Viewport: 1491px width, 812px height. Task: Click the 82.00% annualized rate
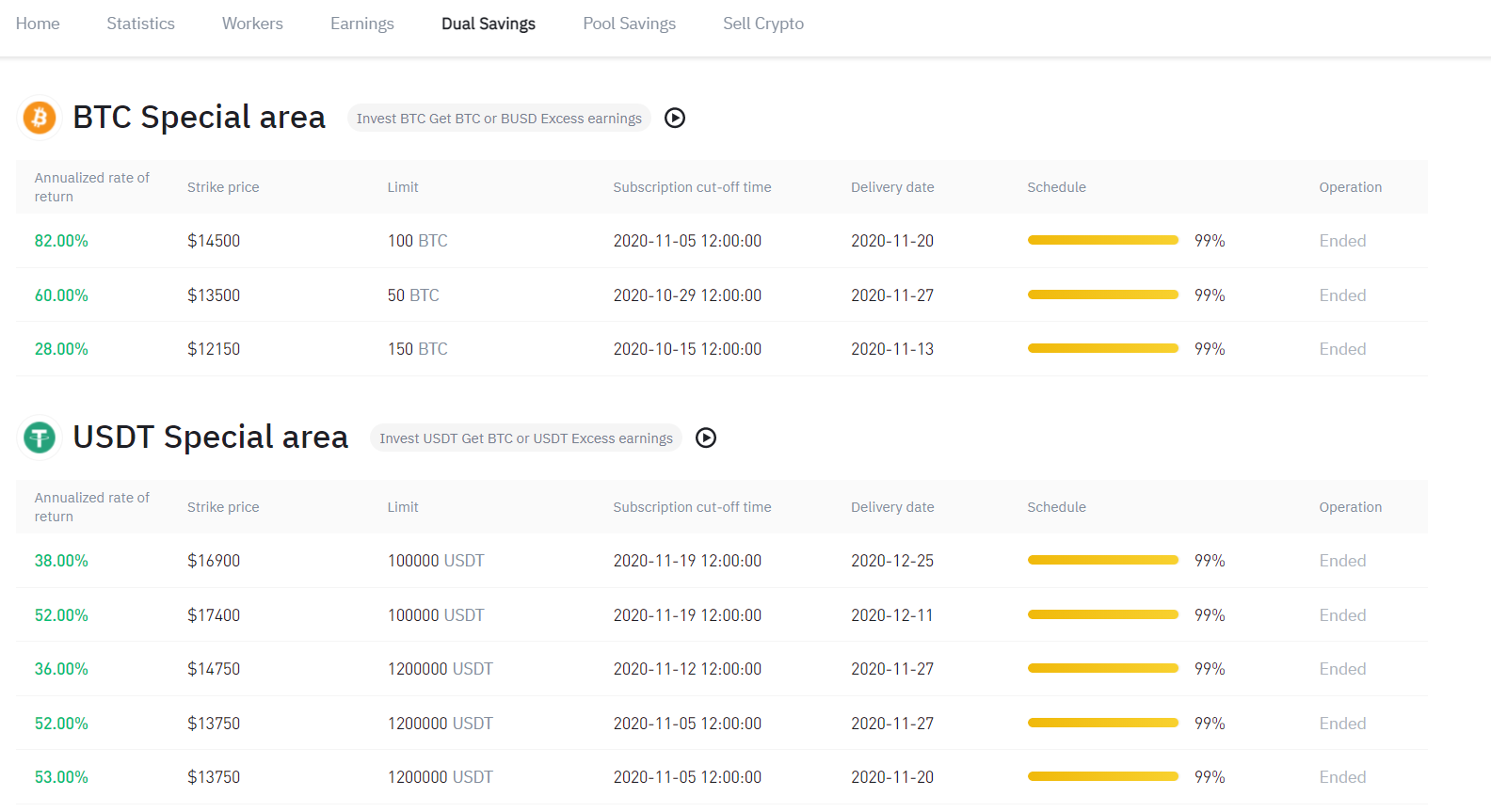click(x=61, y=241)
